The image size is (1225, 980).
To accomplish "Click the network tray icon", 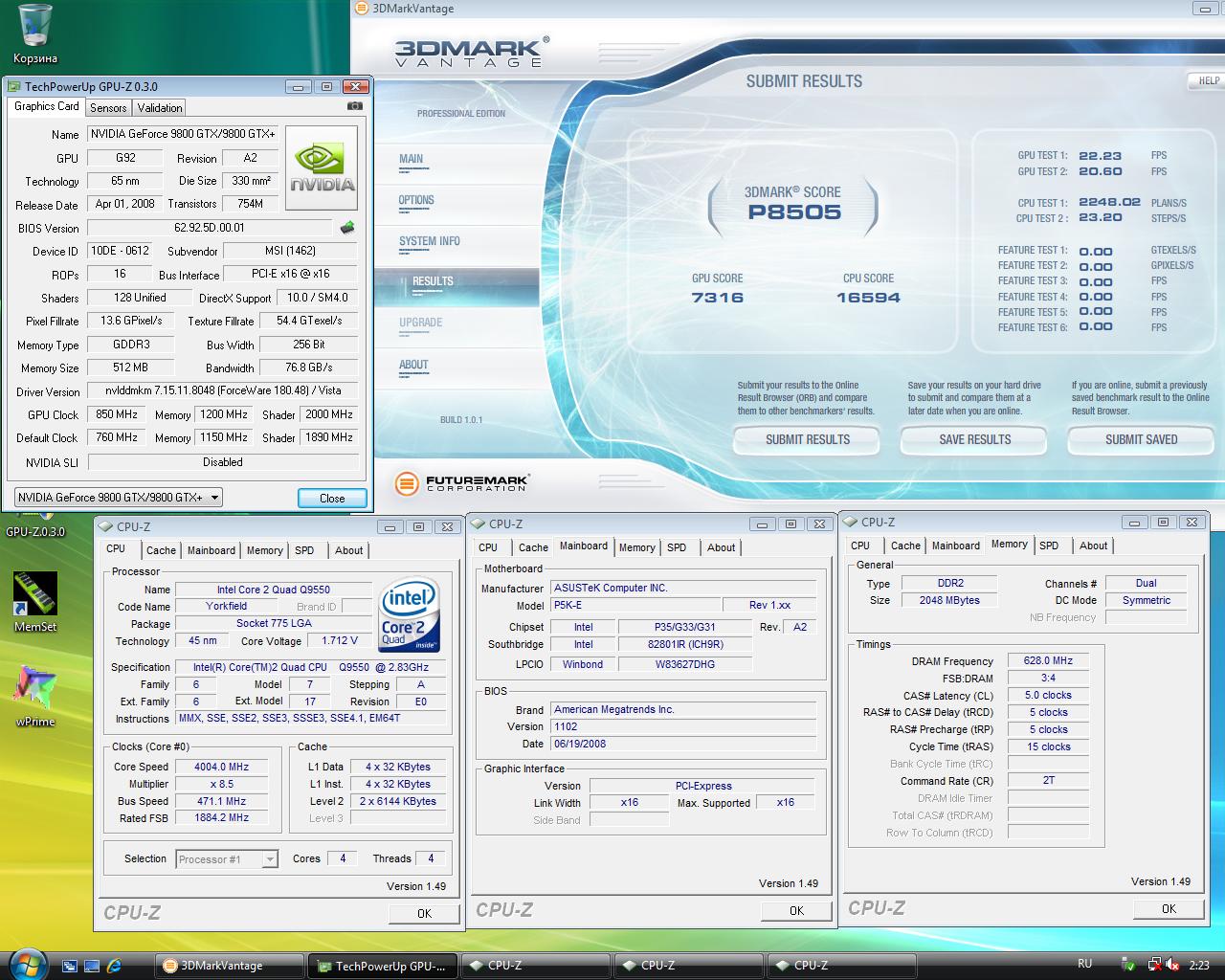I will click(x=1154, y=965).
